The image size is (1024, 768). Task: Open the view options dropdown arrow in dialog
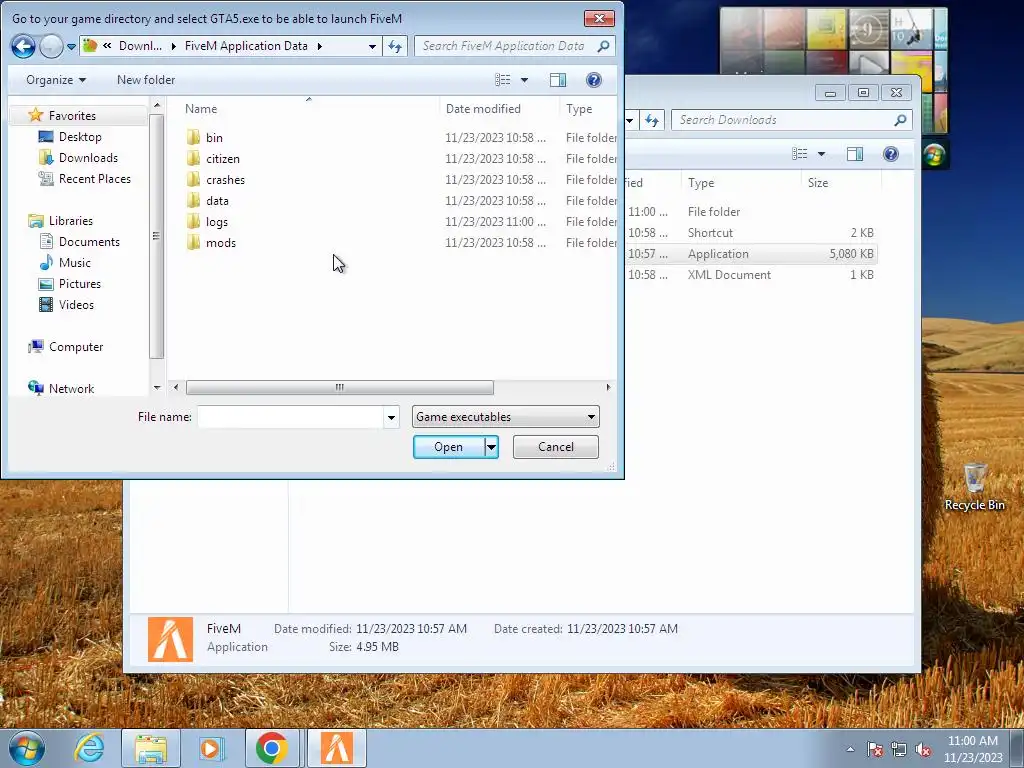click(x=524, y=80)
